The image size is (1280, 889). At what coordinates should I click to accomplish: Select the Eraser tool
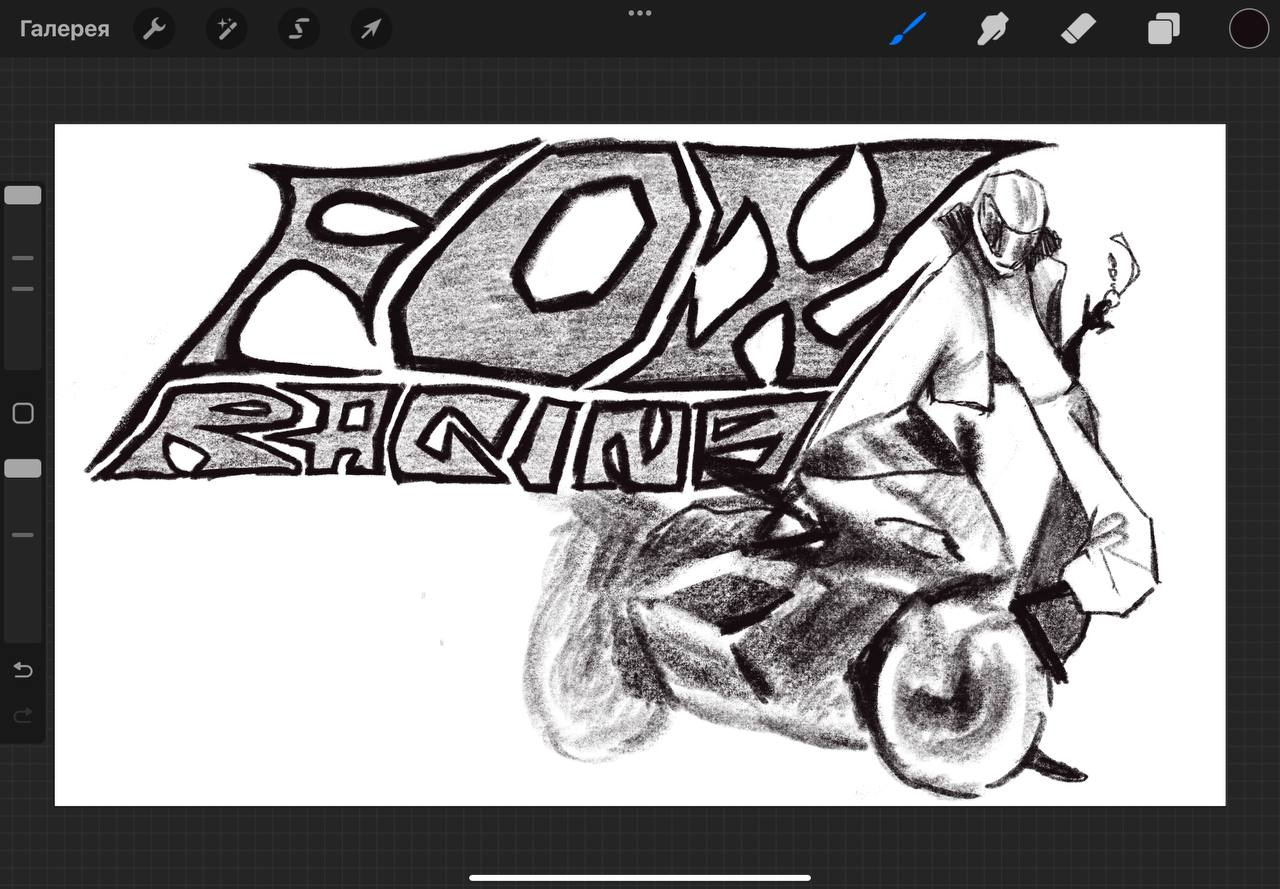pyautogui.click(x=1078, y=29)
